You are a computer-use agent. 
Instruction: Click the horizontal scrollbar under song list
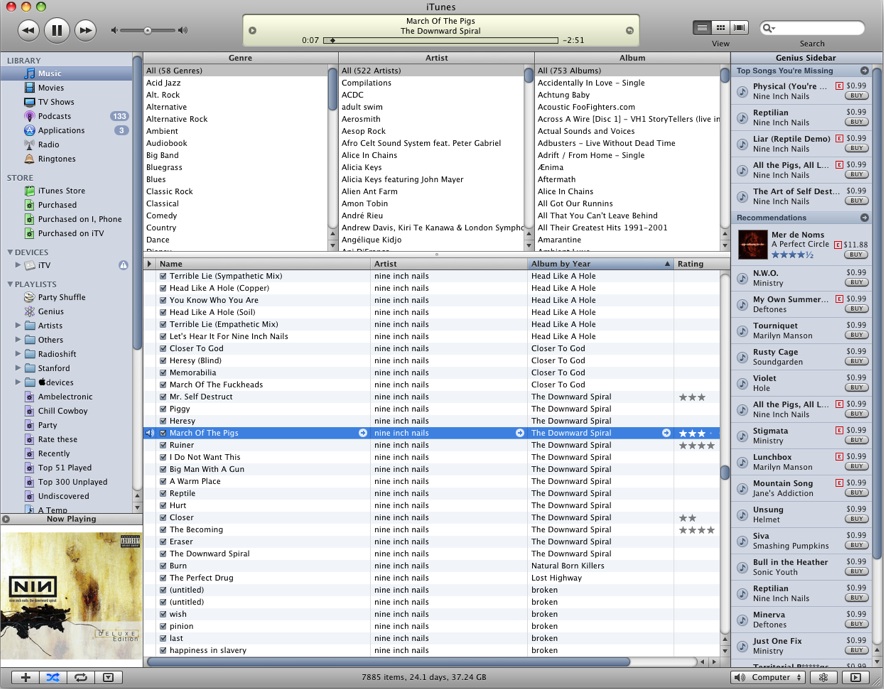click(388, 661)
